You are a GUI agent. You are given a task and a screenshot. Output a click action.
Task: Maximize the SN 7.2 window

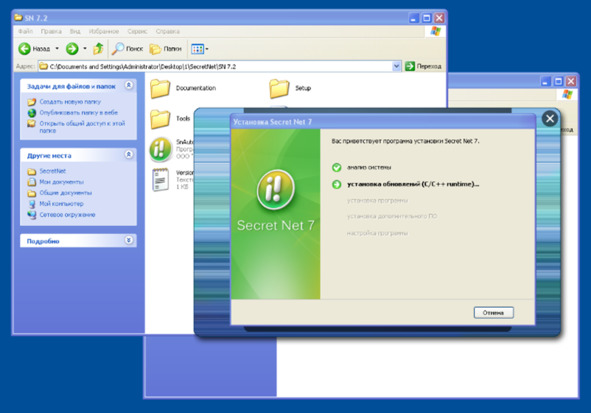point(427,18)
